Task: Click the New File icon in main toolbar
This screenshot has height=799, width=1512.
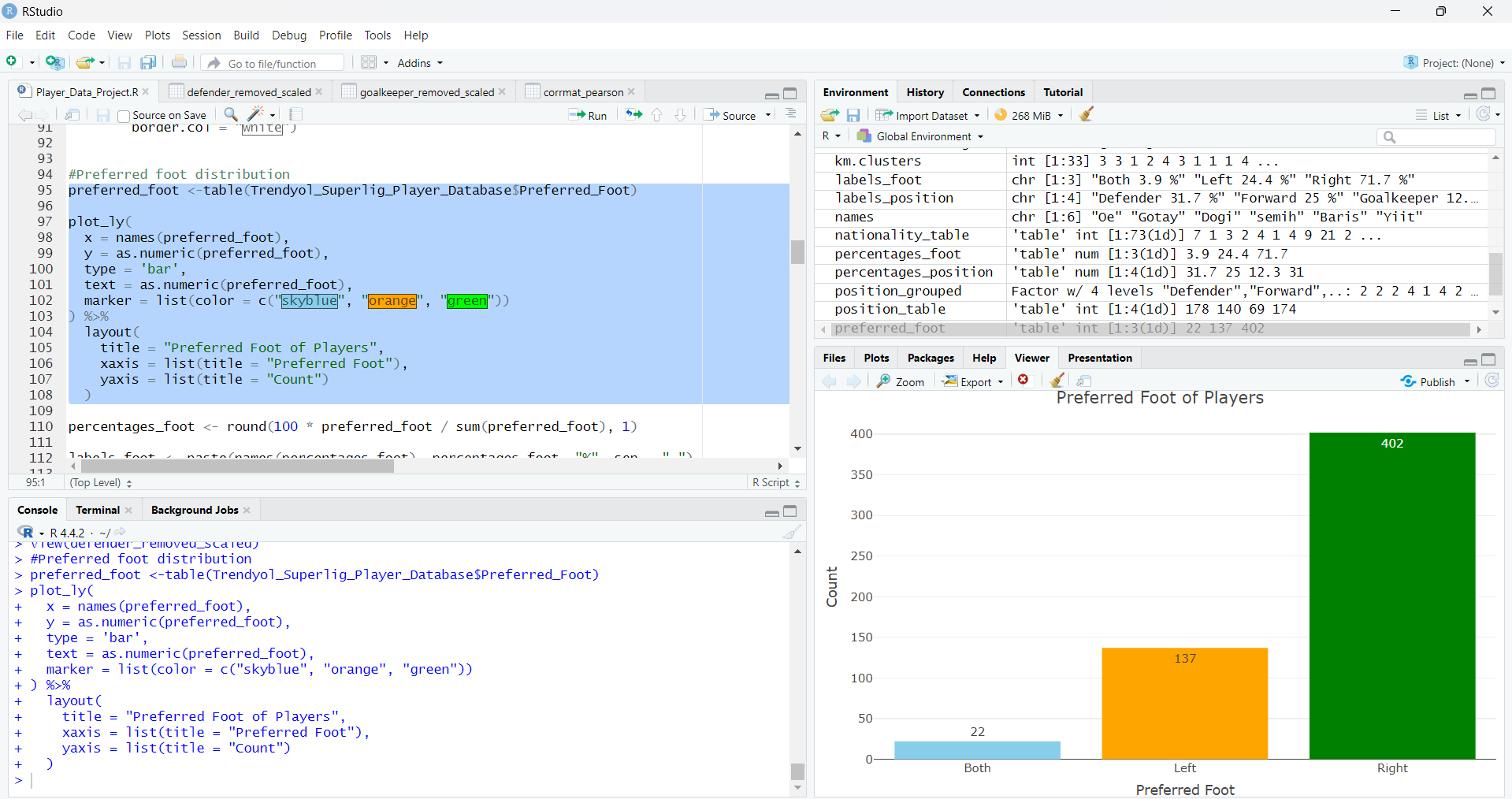Action: pyautogui.click(x=13, y=62)
